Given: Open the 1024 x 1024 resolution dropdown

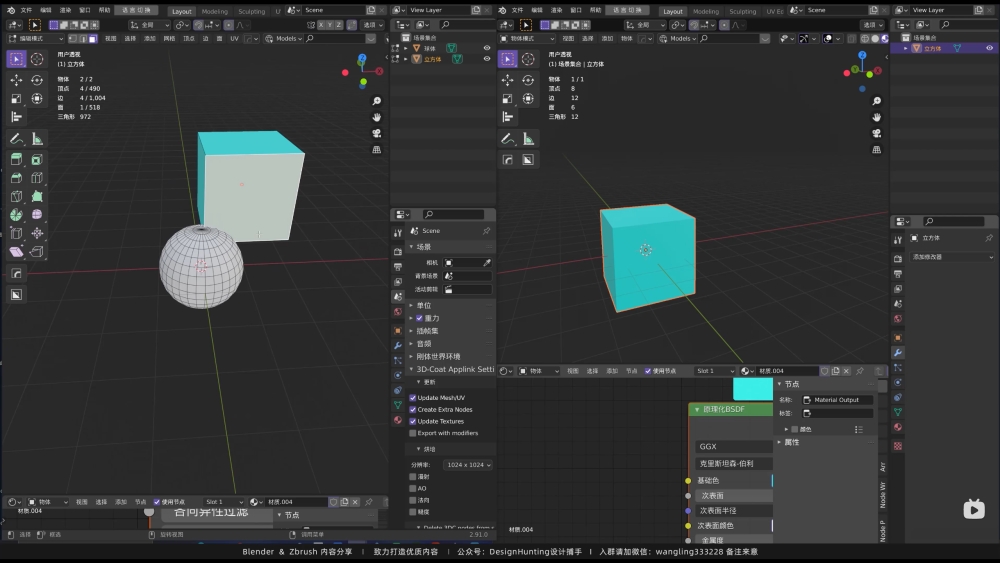Looking at the screenshot, I should pyautogui.click(x=469, y=465).
